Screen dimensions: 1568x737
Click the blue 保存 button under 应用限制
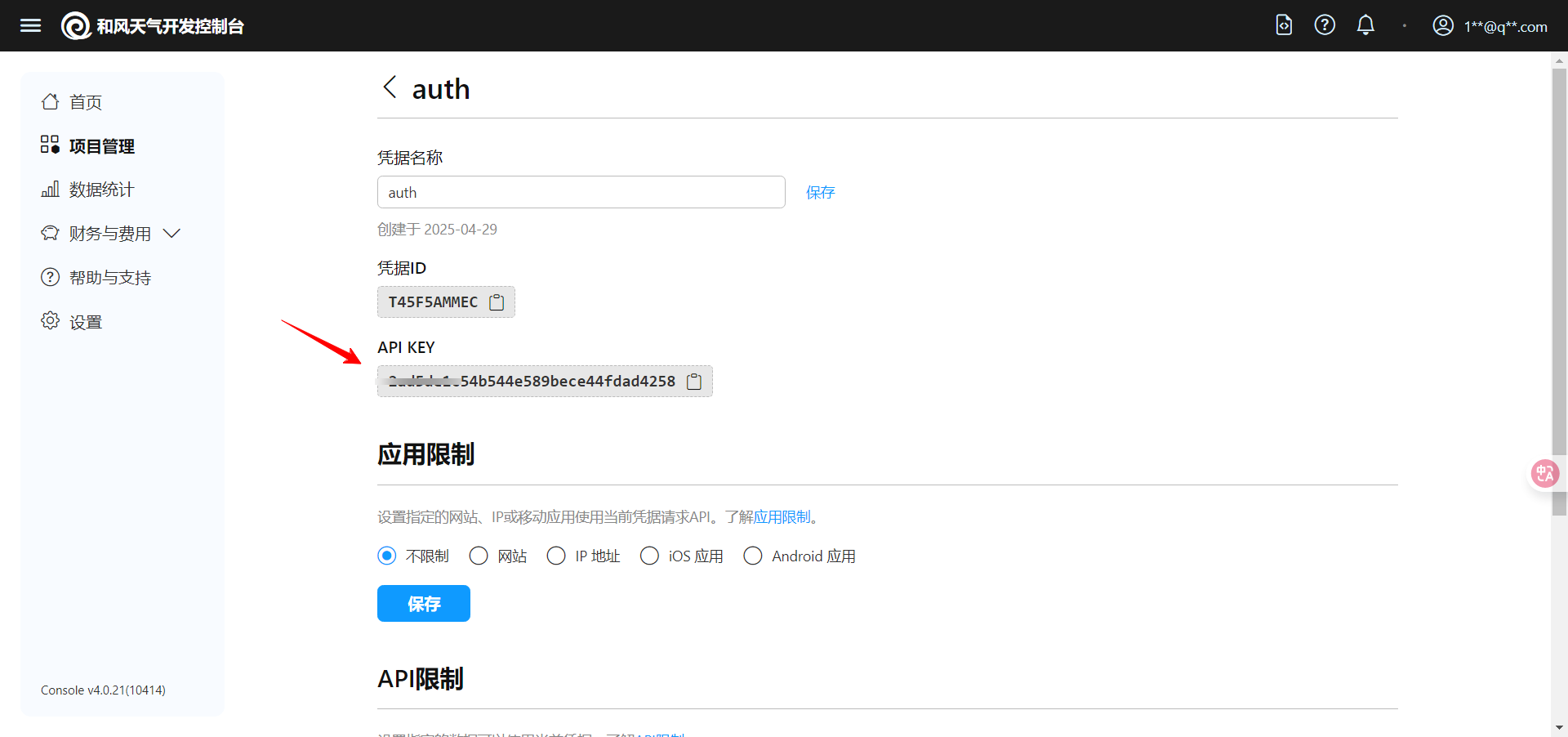click(423, 604)
